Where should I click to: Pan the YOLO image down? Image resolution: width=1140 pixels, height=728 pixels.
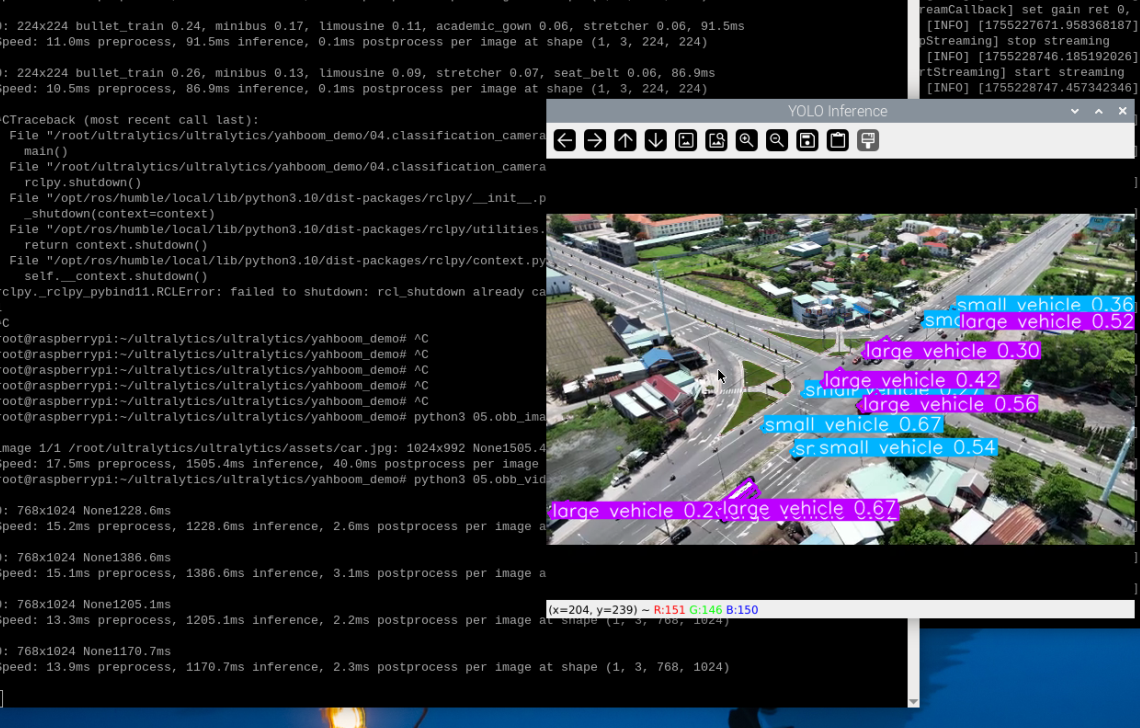(x=656, y=140)
